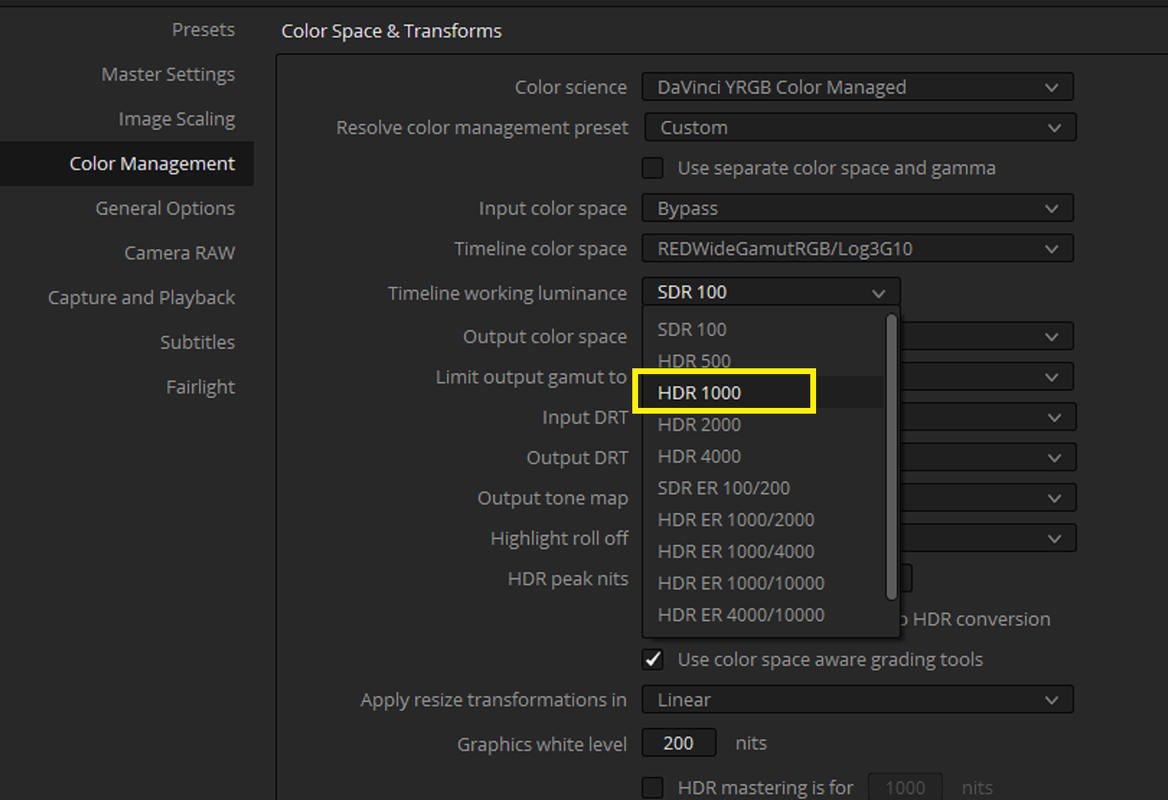Viewport: 1168px width, 800px height.
Task: Click the Input DRT dropdown arrow
Action: pyautogui.click(x=1055, y=417)
